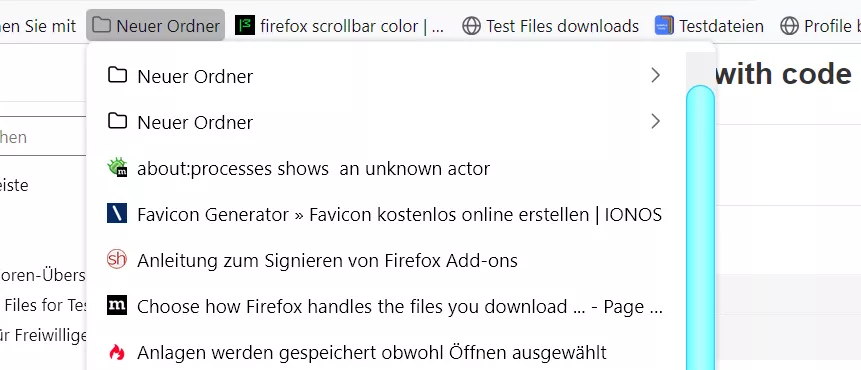Click the cyan scrollbar thumb

[701, 228]
